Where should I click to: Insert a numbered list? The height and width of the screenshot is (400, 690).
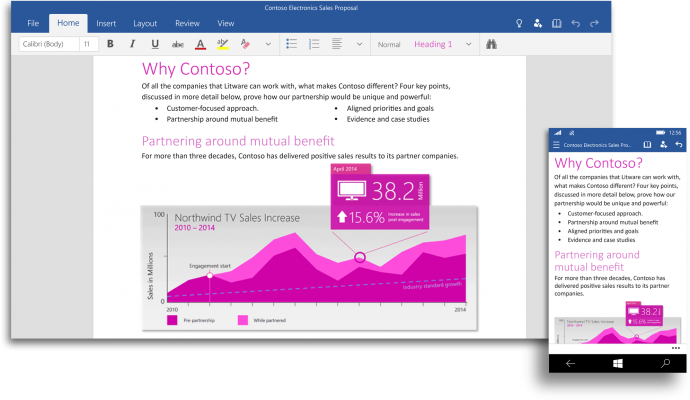tap(314, 44)
